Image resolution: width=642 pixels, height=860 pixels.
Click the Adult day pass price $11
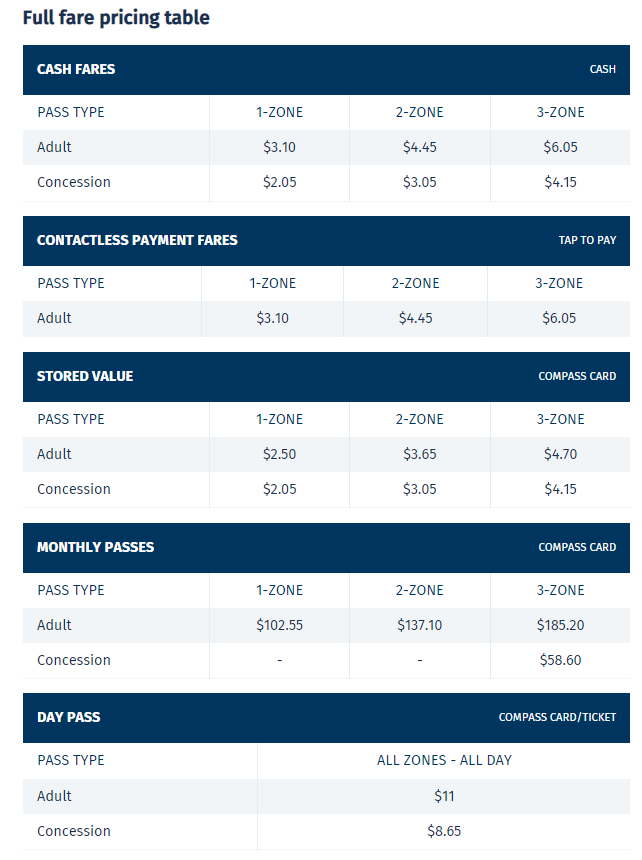[444, 796]
